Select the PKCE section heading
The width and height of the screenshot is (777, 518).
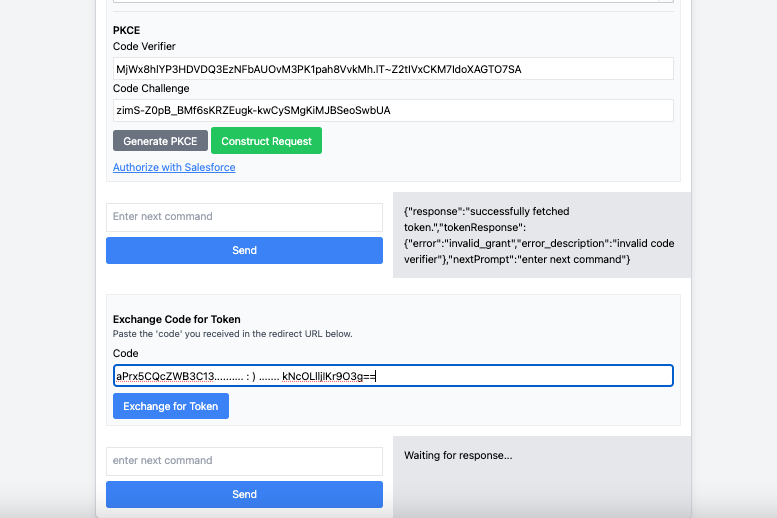point(127,31)
